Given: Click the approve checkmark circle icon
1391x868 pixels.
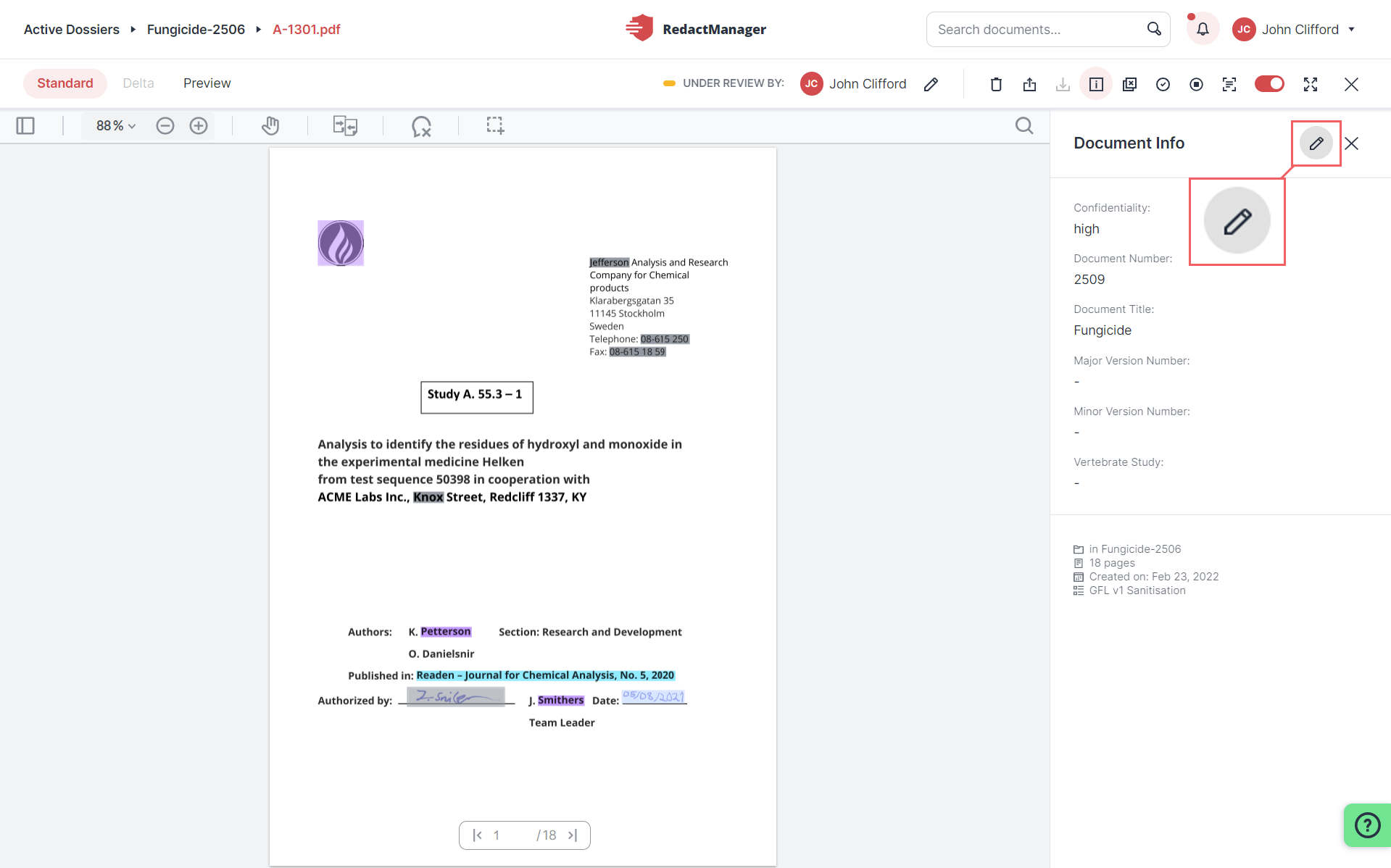Looking at the screenshot, I should point(1163,84).
